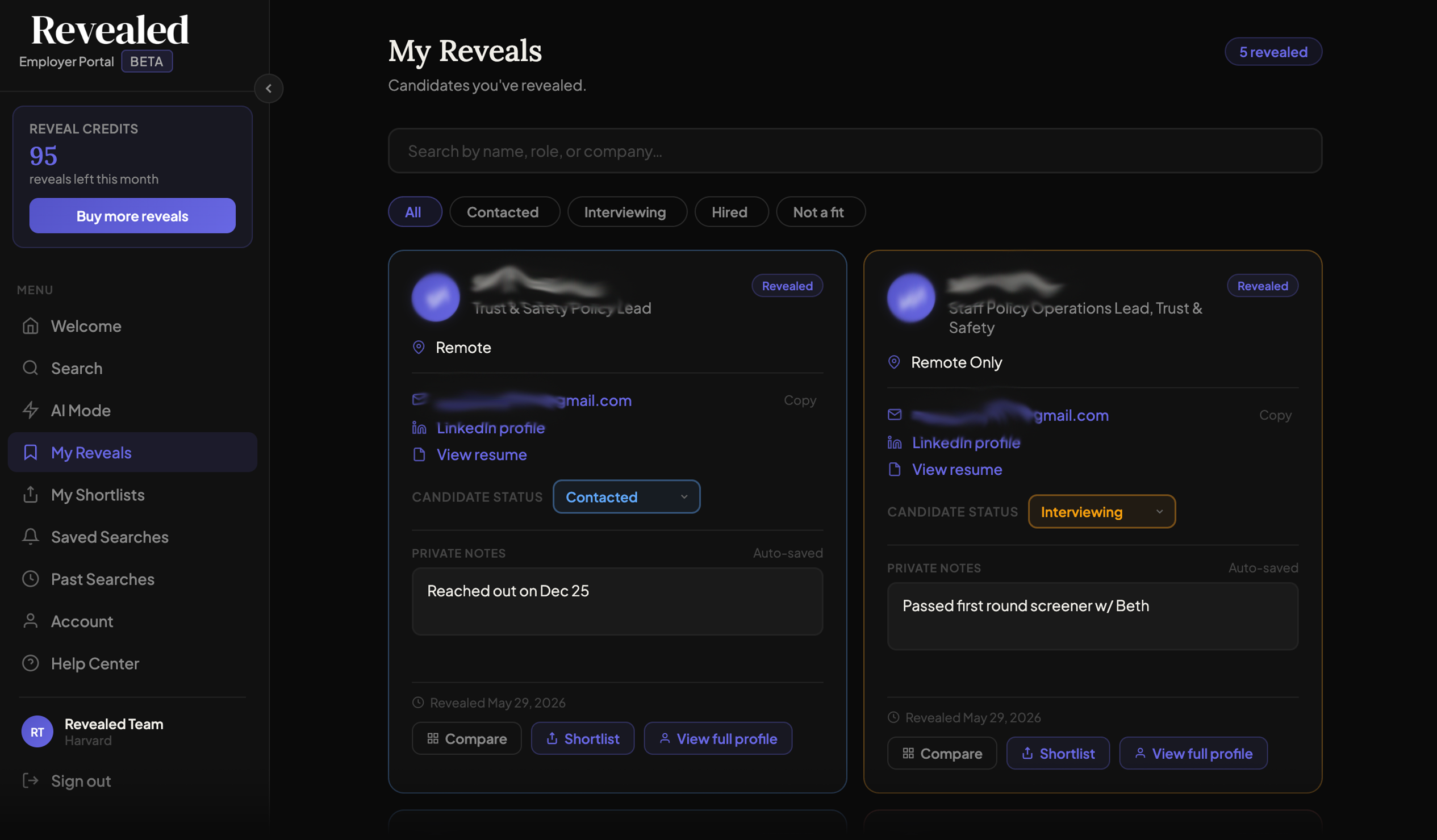
Task: Select the Contacted filter tab
Action: pyautogui.click(x=504, y=212)
